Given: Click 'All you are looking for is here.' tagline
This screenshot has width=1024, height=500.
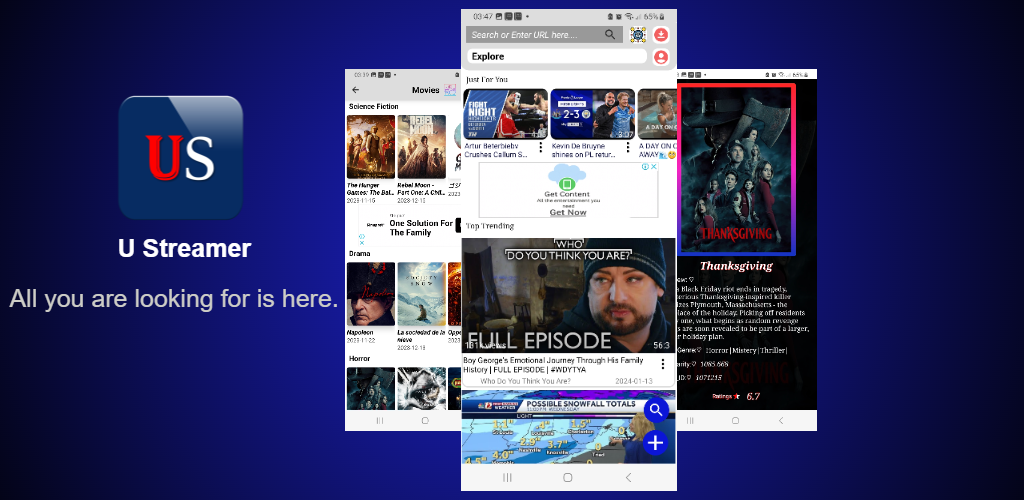Looking at the screenshot, I should tap(174, 299).
